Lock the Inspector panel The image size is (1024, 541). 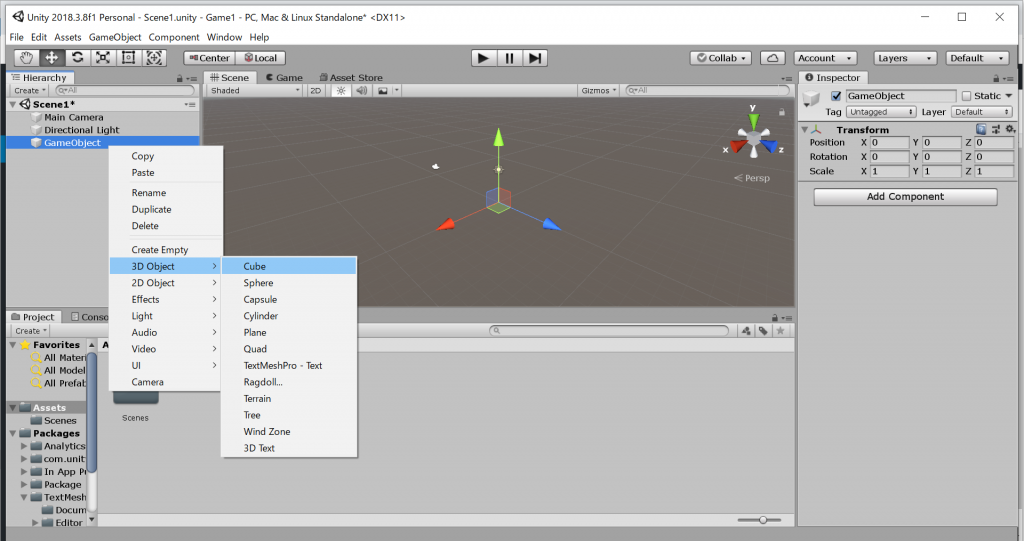[996, 78]
